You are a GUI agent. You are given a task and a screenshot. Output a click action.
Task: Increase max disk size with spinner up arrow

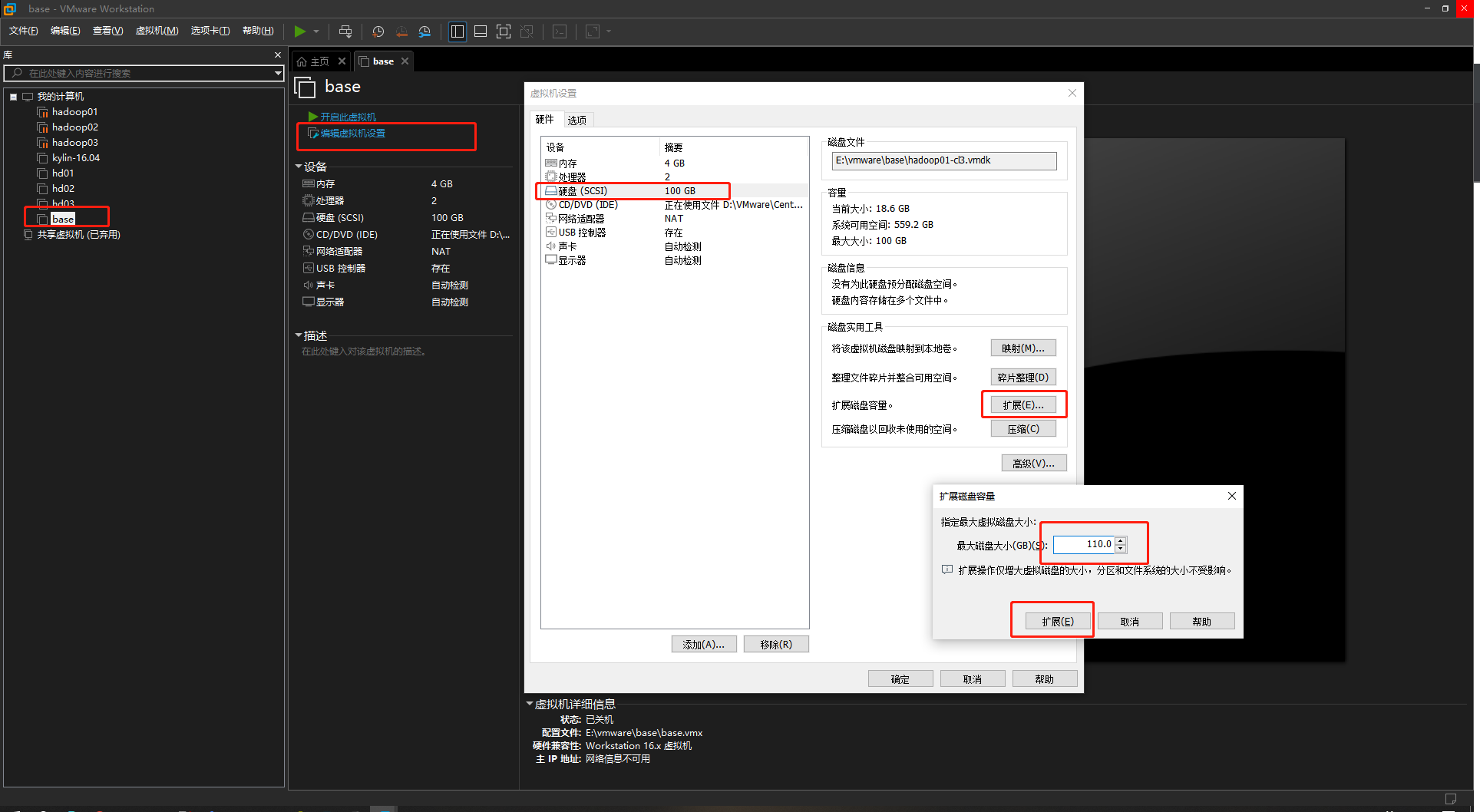click(x=1121, y=540)
